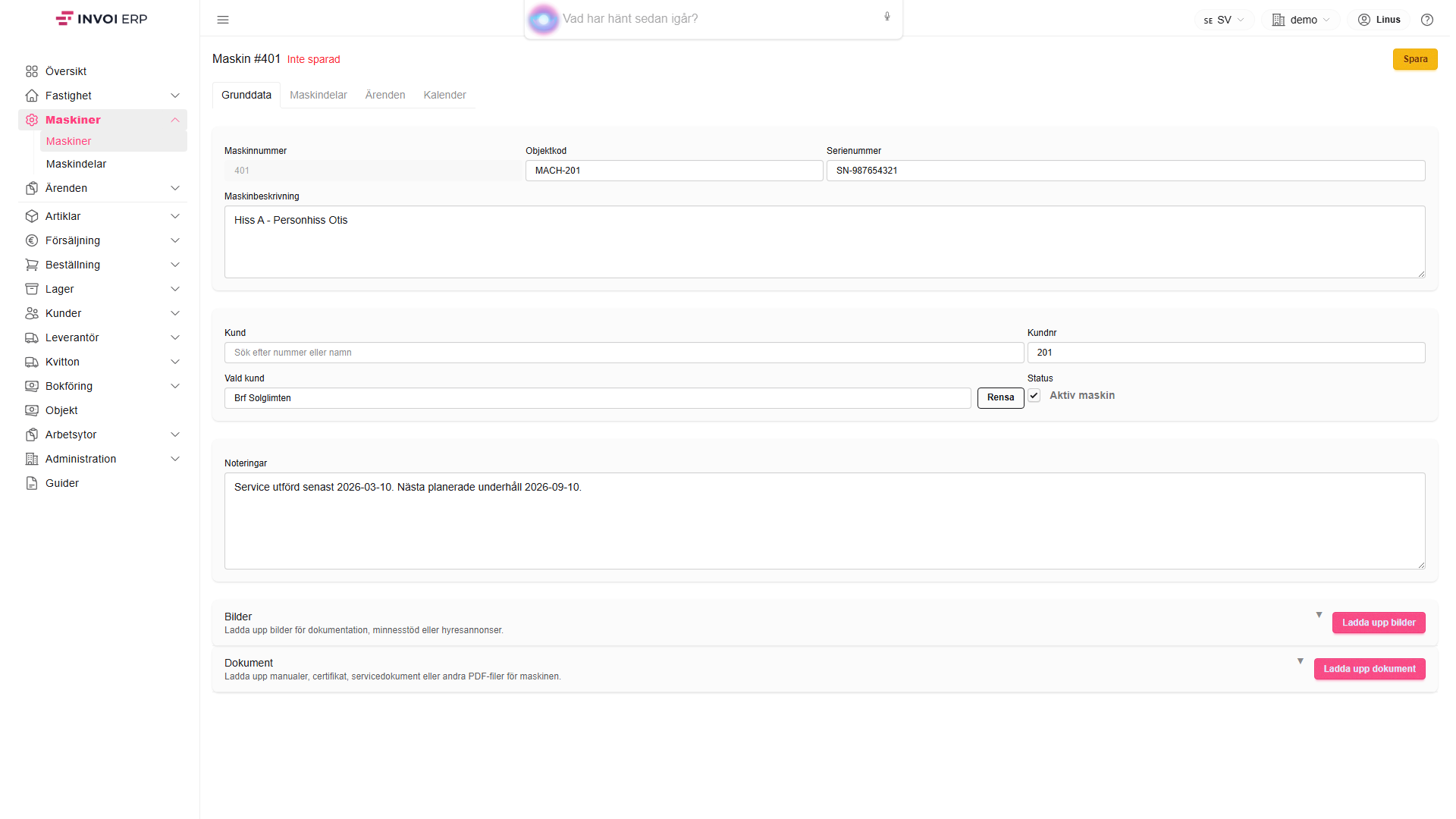
Task: Click the INVOI ERP logo
Action: pyautogui.click(x=102, y=19)
